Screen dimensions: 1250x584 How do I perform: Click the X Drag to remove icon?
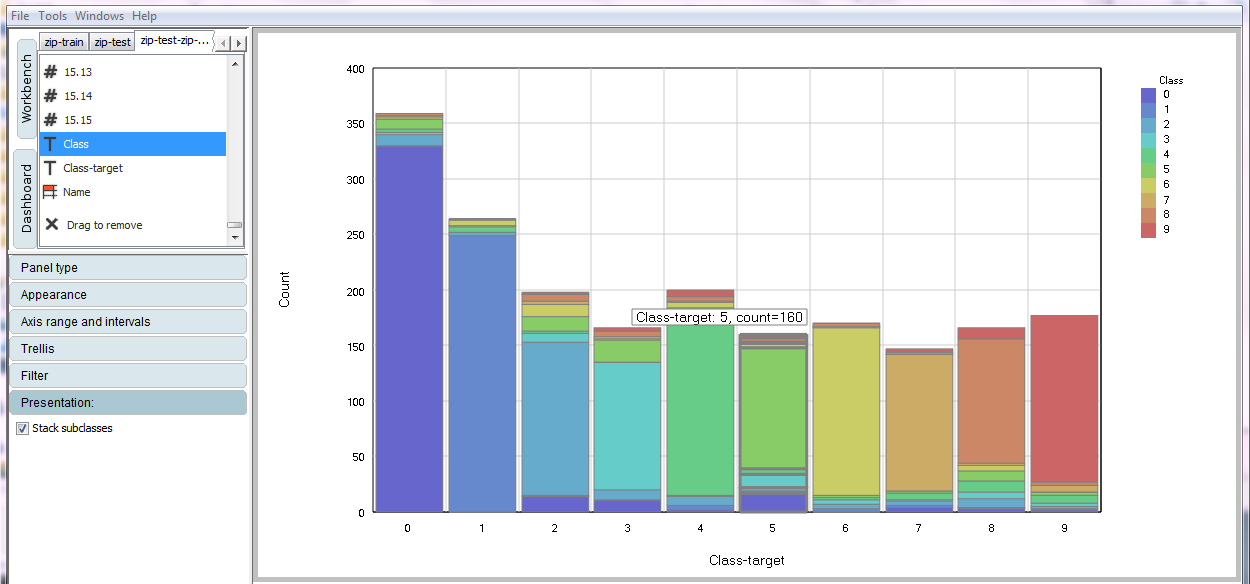point(51,225)
